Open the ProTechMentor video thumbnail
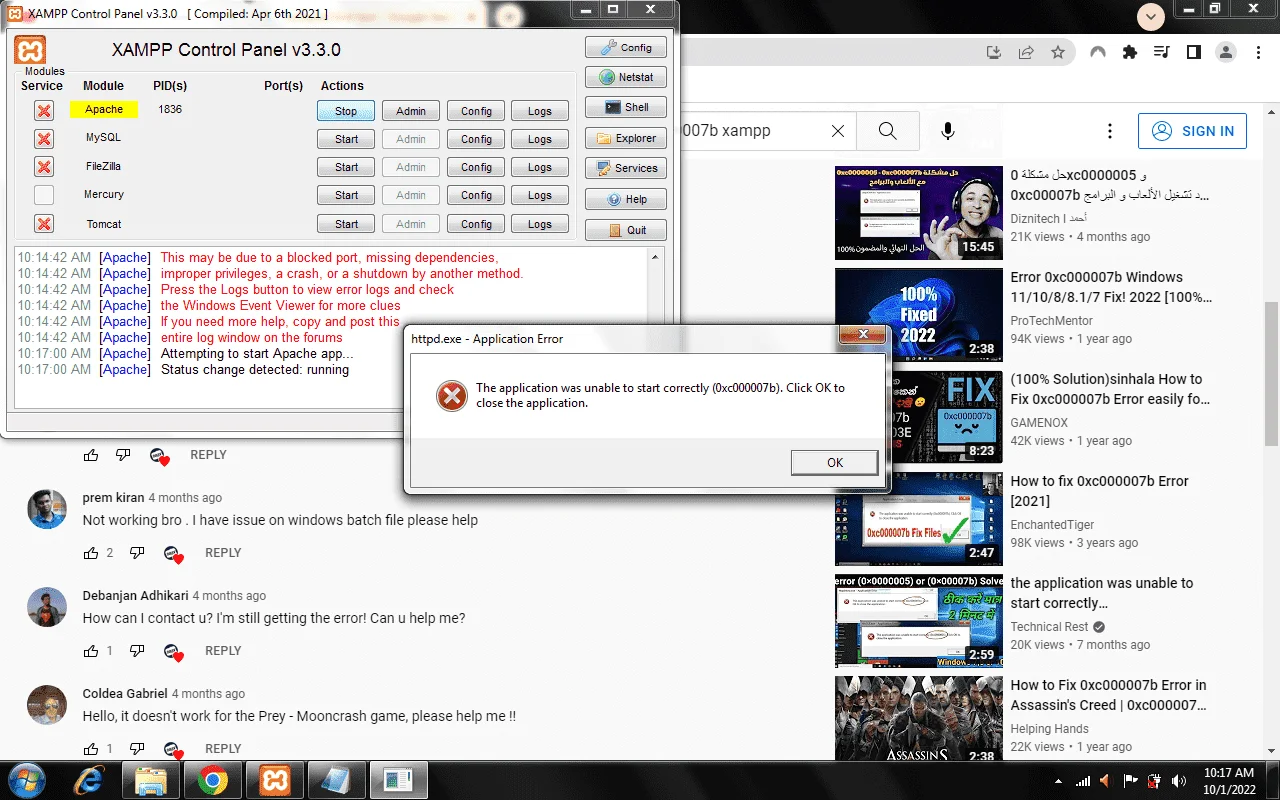The image size is (1280, 800). [x=919, y=315]
